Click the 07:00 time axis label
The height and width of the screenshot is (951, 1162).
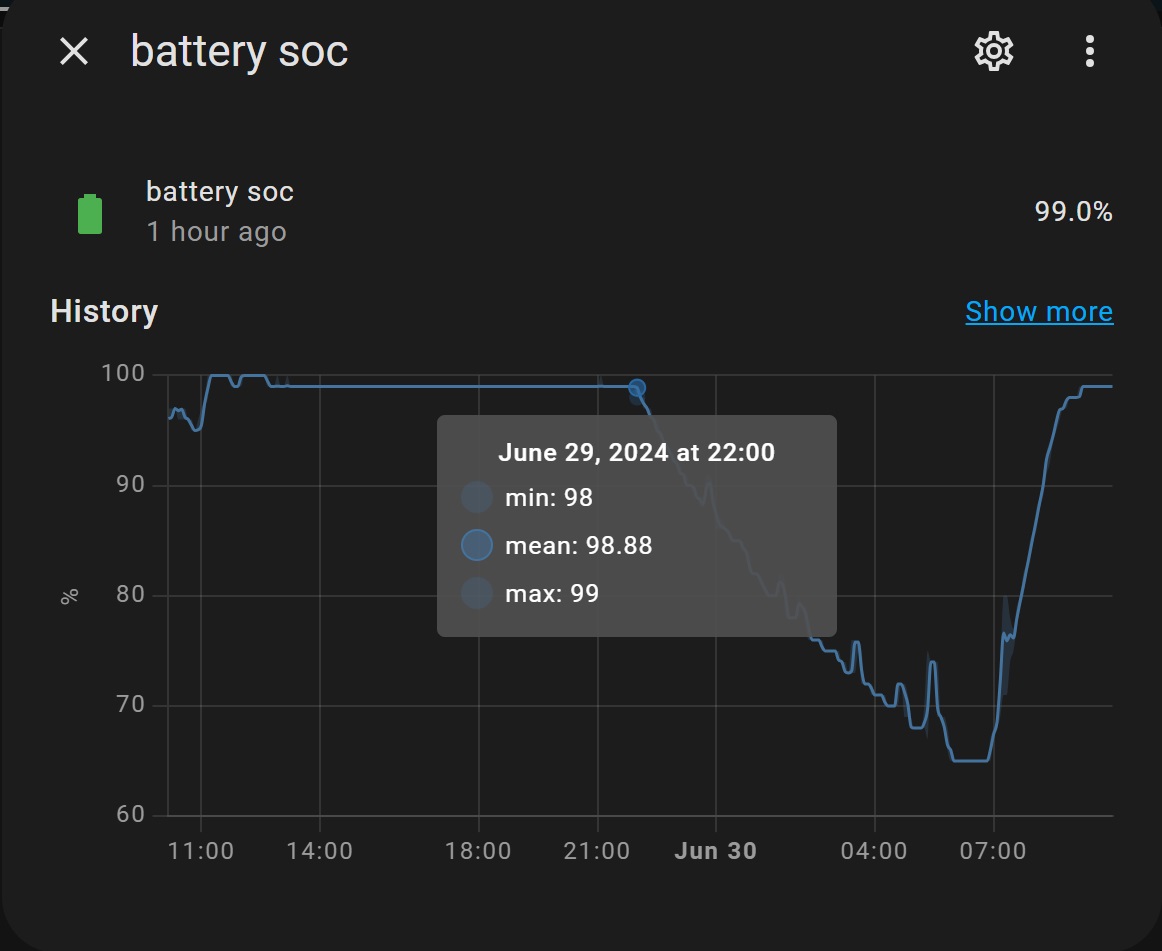[x=993, y=851]
